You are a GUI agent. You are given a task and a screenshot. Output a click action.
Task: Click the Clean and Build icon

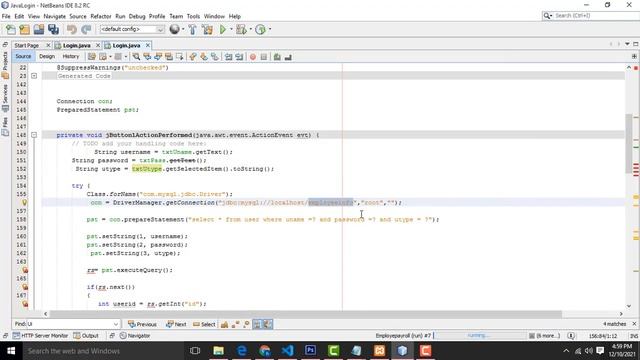pos(207,29)
